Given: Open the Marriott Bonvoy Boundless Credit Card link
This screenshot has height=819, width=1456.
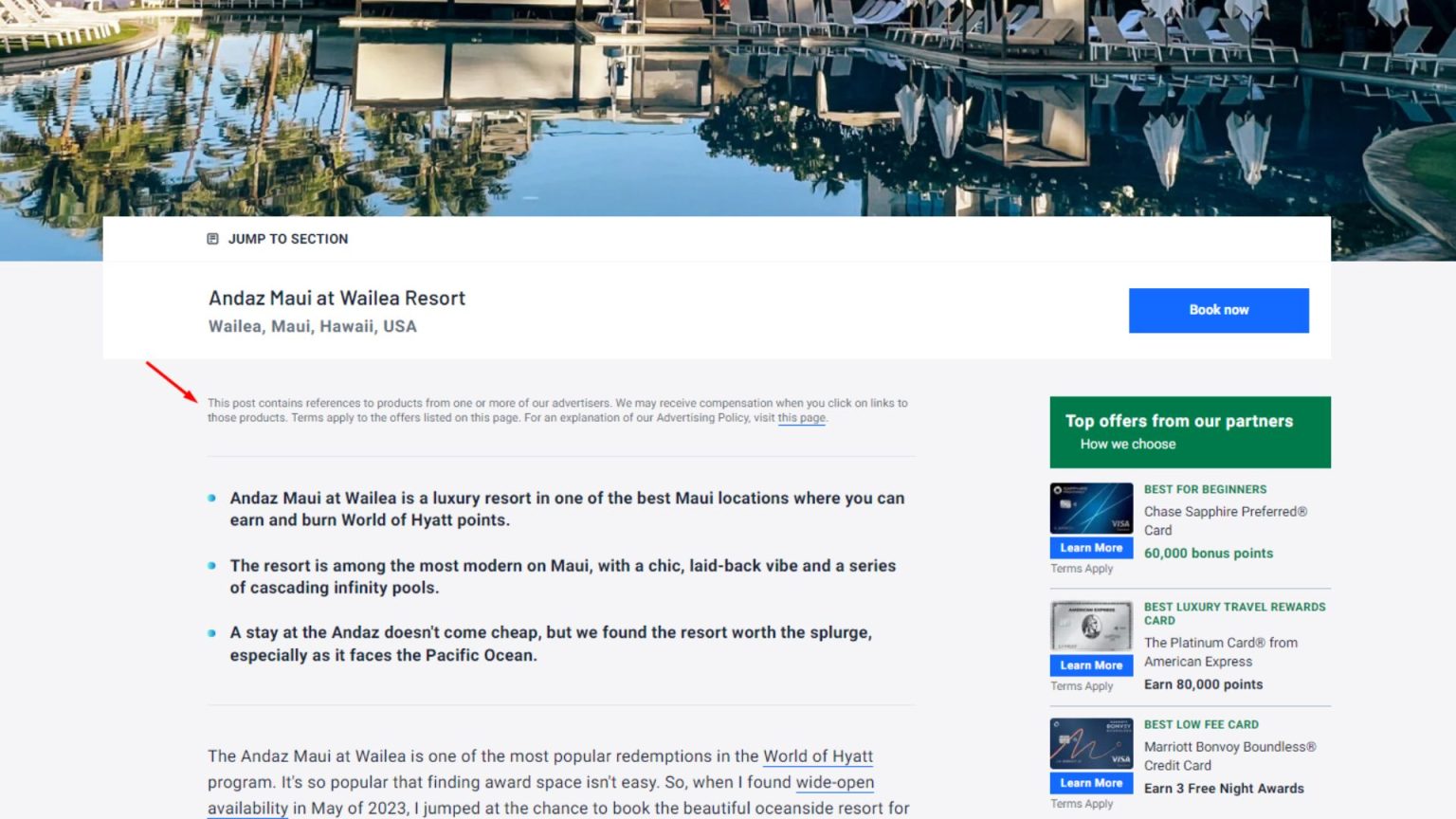Looking at the screenshot, I should (1228, 755).
